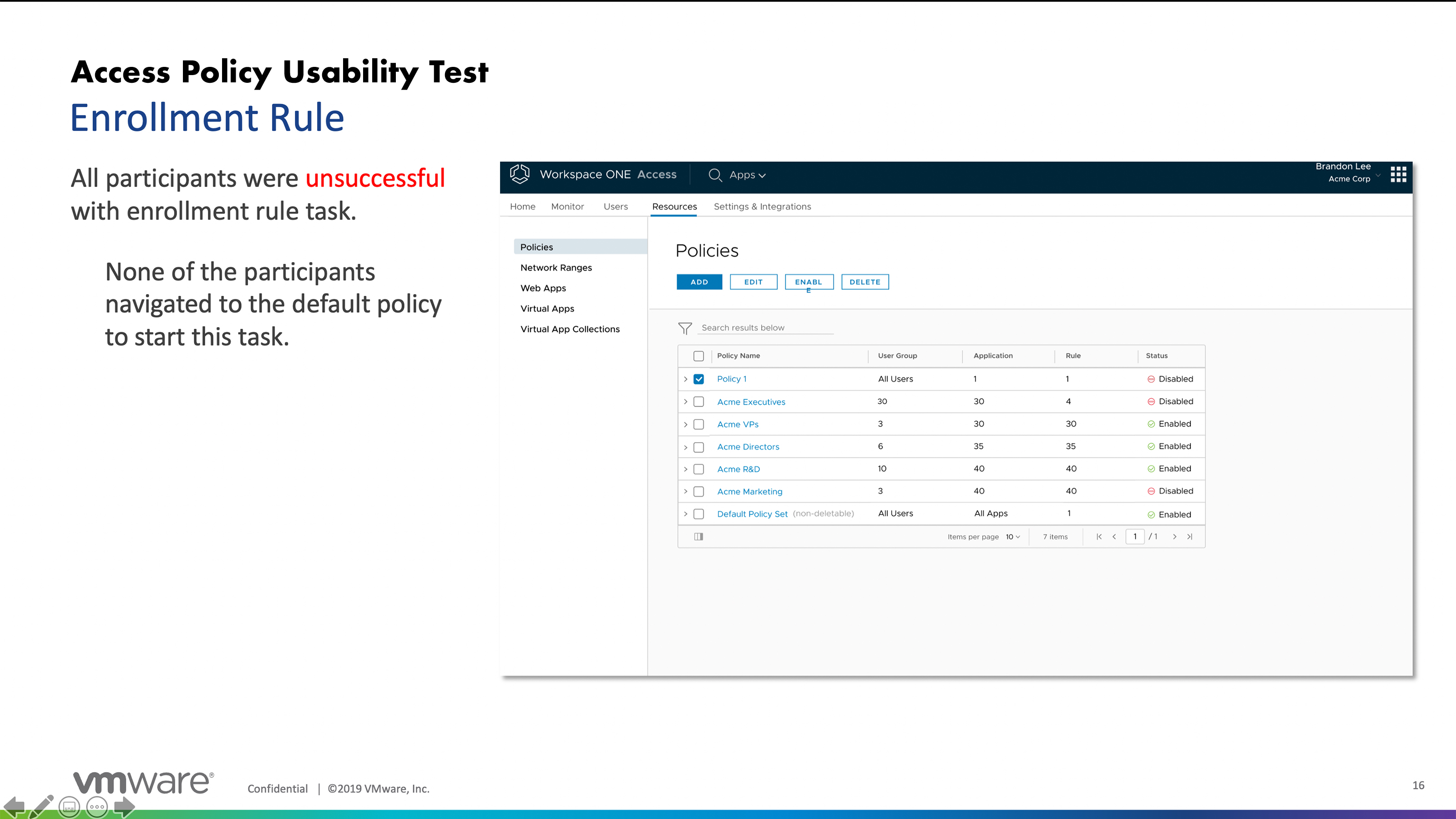Advance to next slide arrow

point(124,807)
